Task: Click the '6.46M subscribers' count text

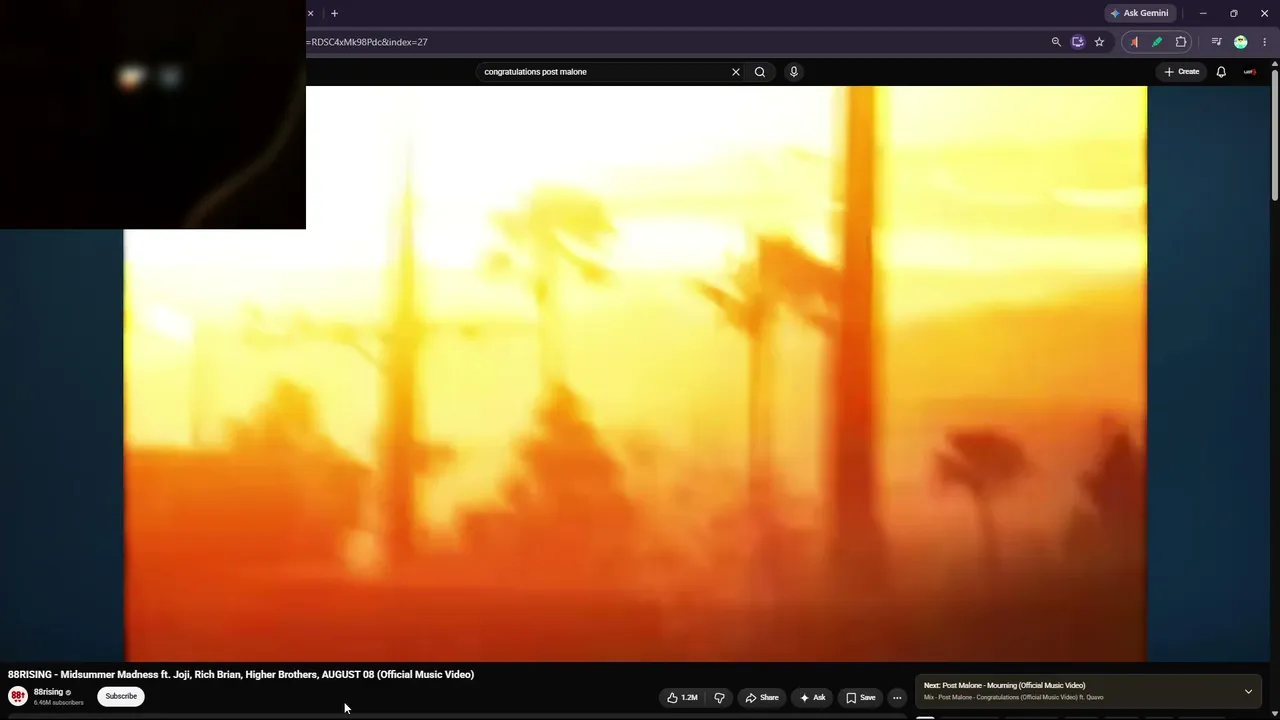Action: (x=59, y=703)
